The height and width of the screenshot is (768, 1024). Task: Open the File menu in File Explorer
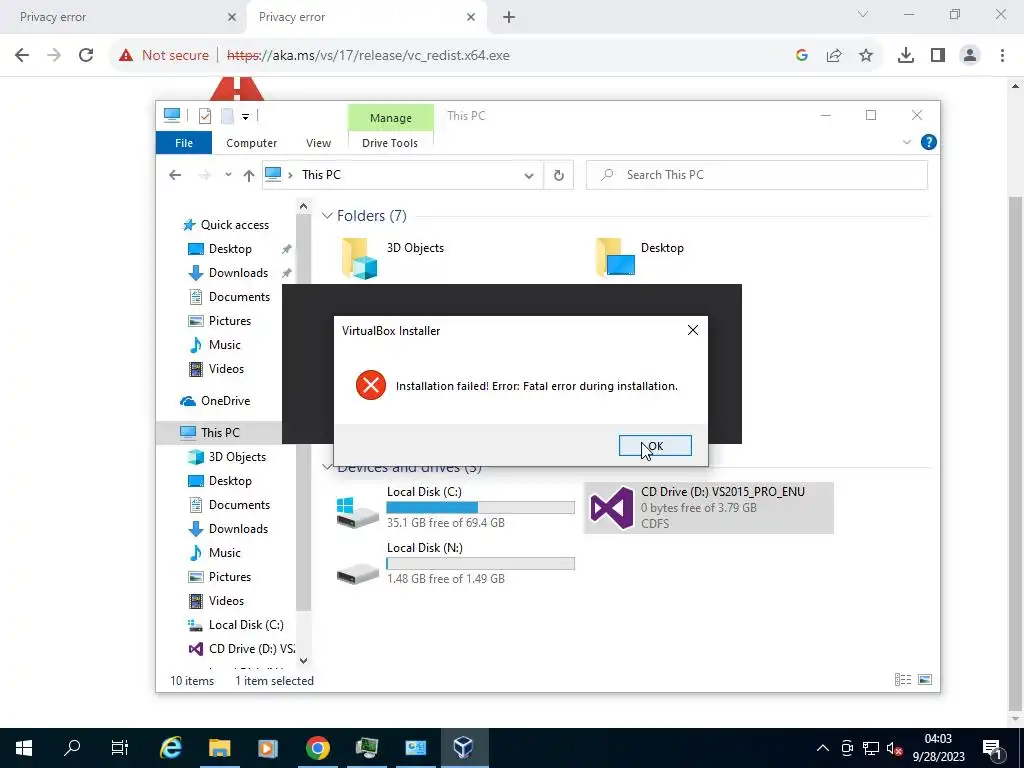click(x=184, y=143)
